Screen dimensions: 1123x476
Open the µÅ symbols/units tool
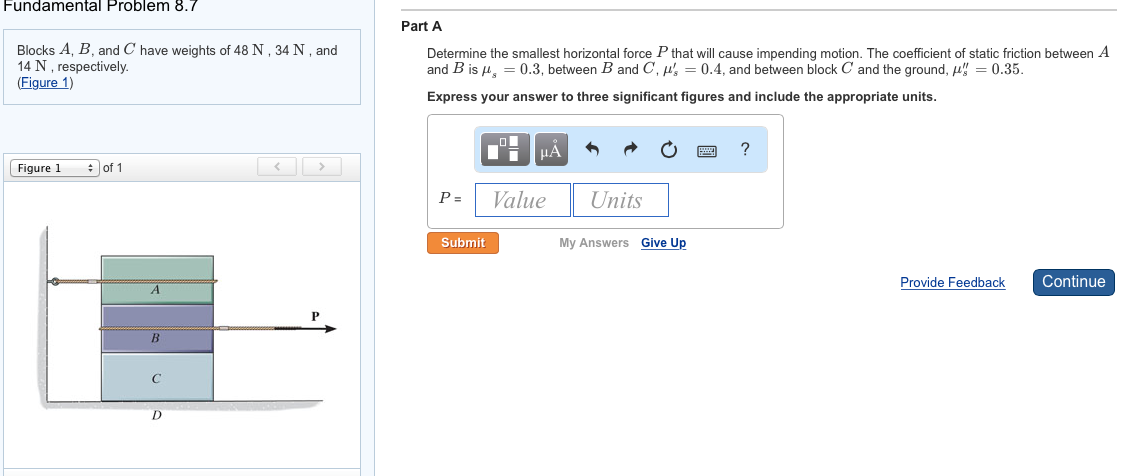pos(551,150)
